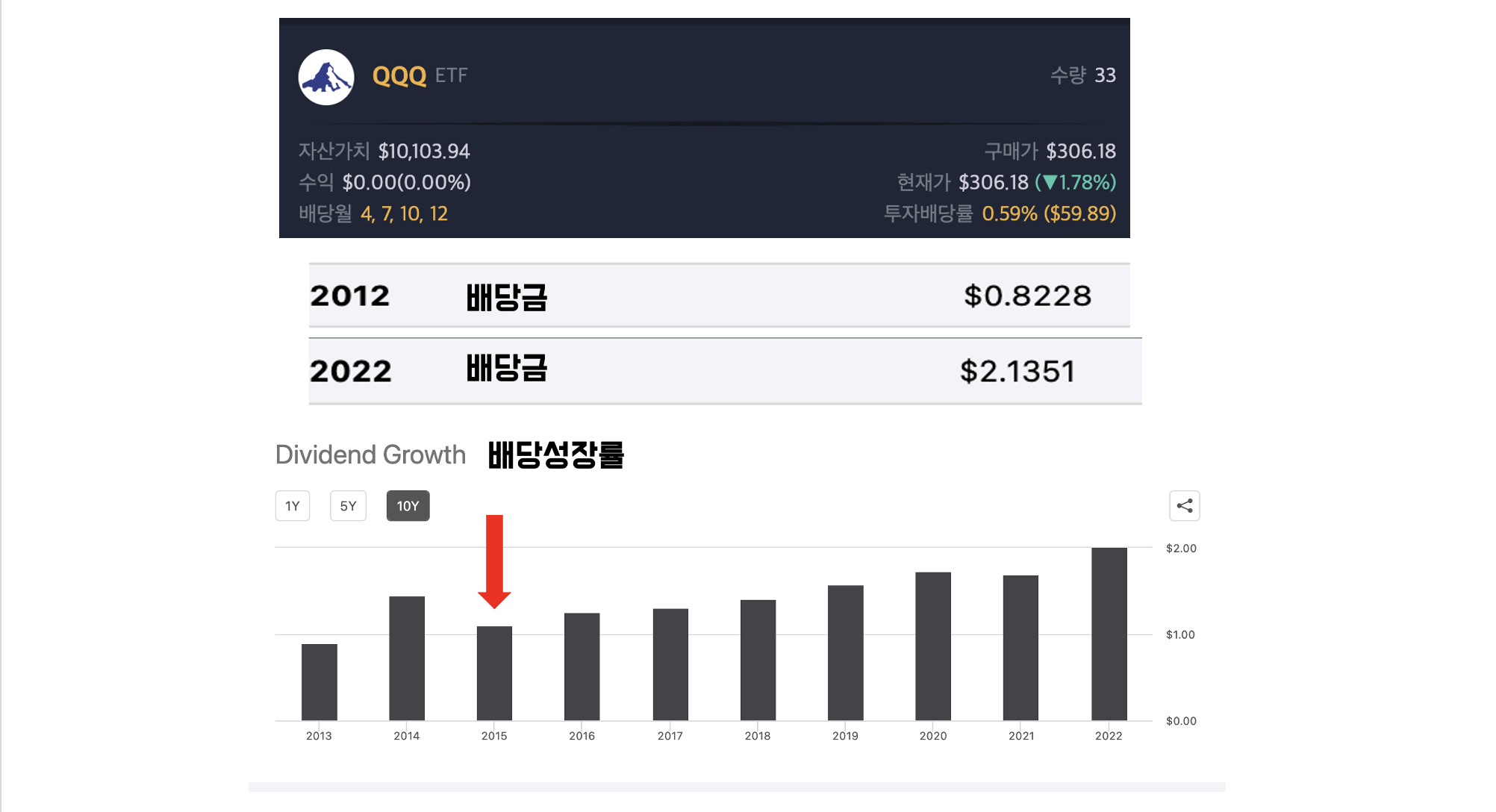The image size is (1496, 812).
Task: Click the 2022 dividend bar
Action: pyautogui.click(x=1109, y=634)
